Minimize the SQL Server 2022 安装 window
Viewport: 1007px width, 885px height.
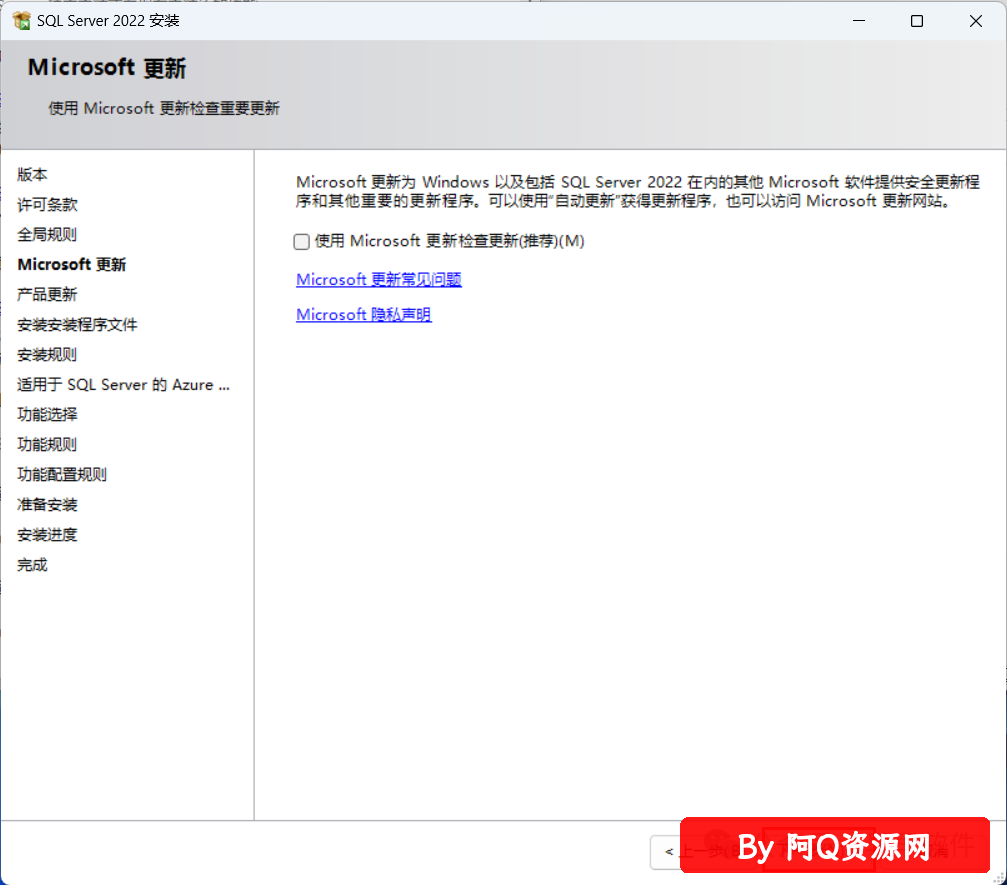coord(859,21)
